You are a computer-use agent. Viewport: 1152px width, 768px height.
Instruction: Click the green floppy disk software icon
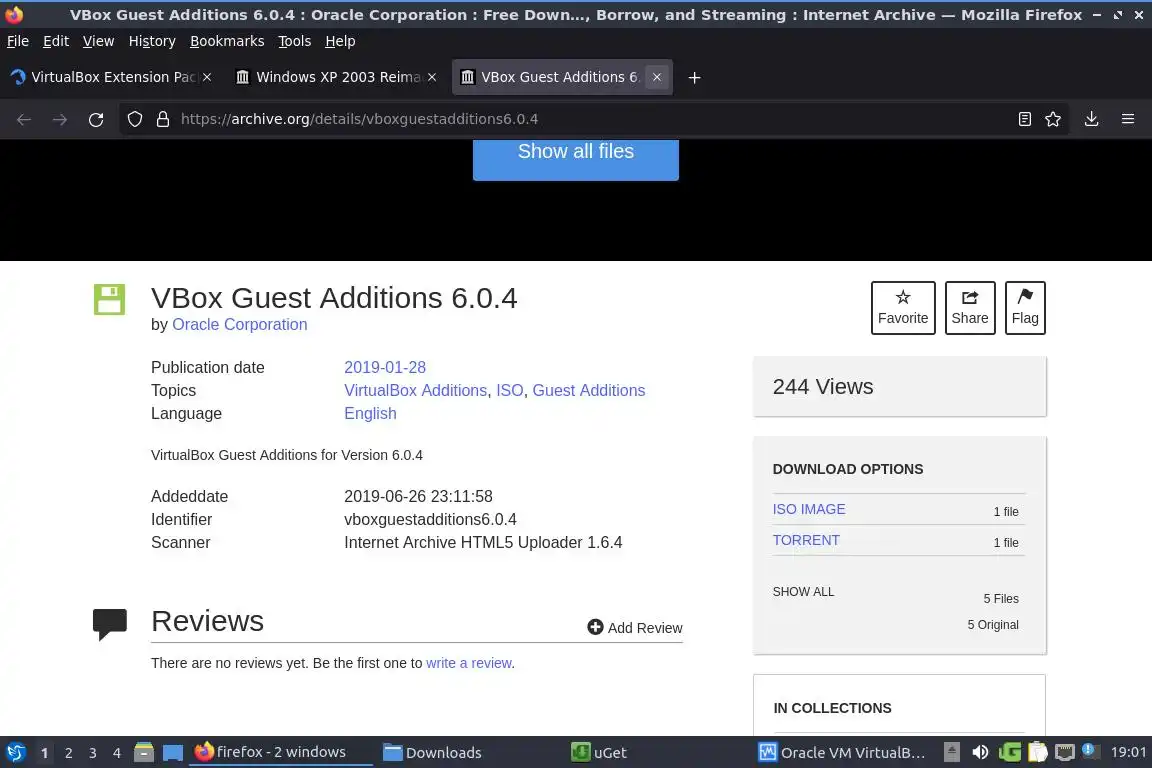click(x=109, y=299)
